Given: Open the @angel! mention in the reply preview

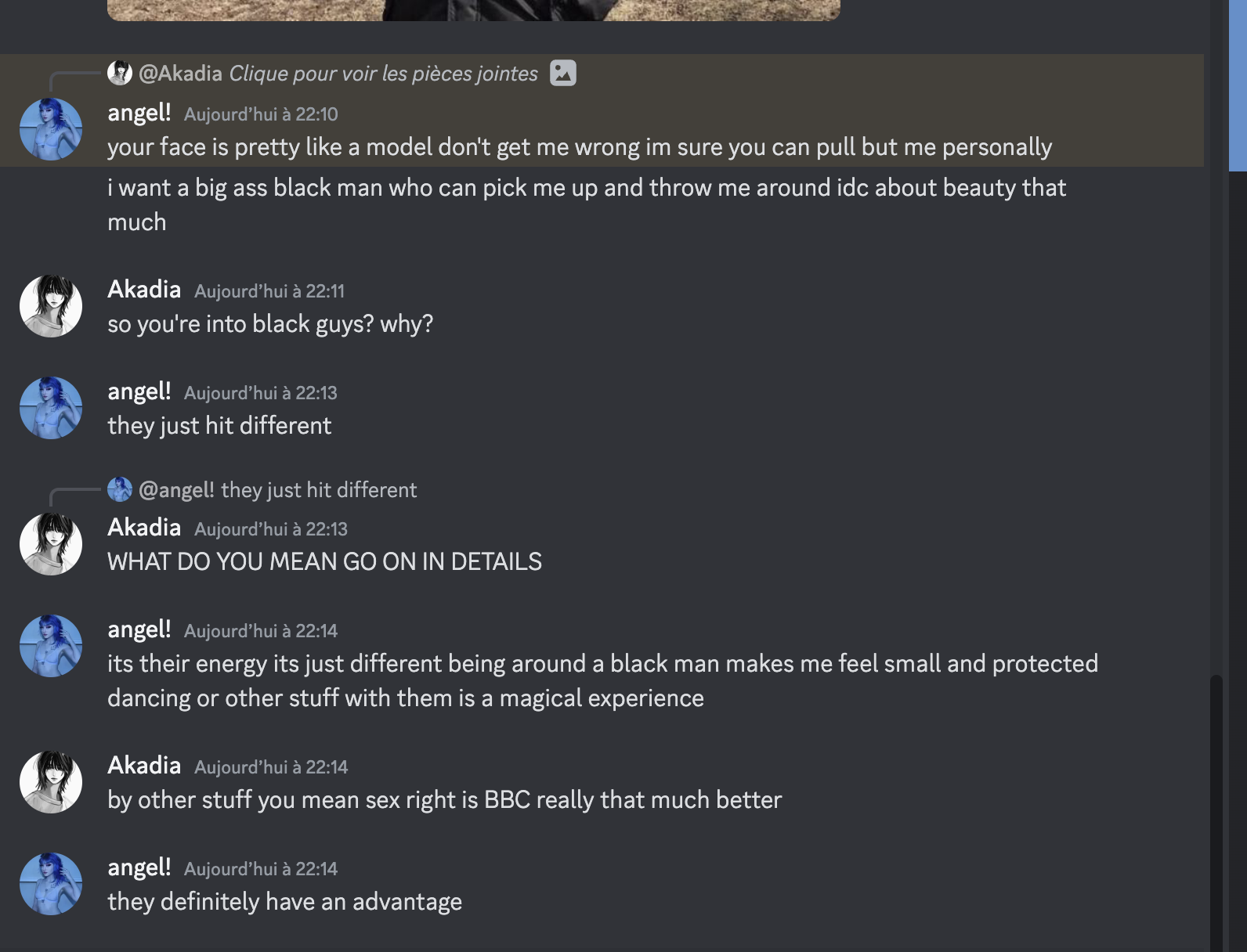Looking at the screenshot, I should tap(176, 490).
